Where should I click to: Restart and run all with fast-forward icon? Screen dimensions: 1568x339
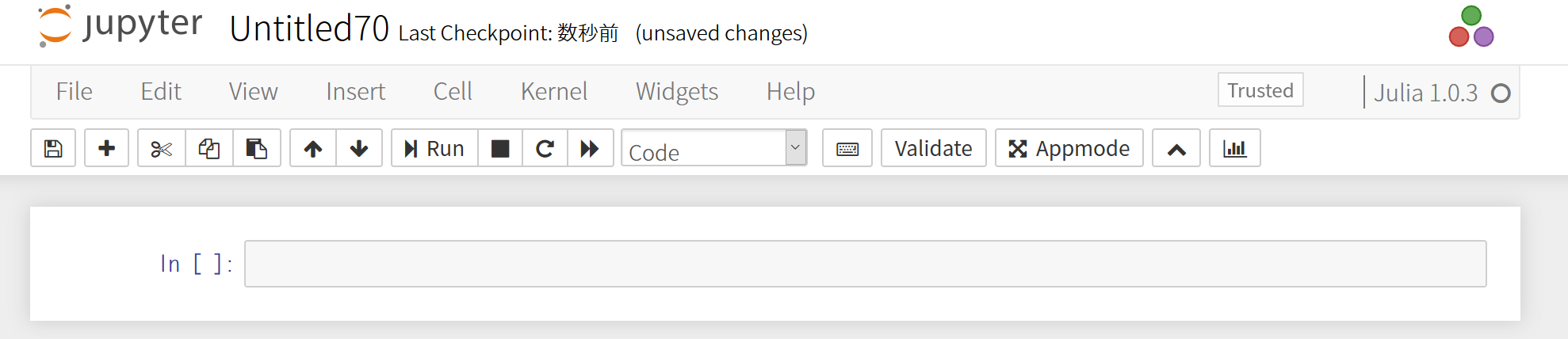[x=590, y=148]
